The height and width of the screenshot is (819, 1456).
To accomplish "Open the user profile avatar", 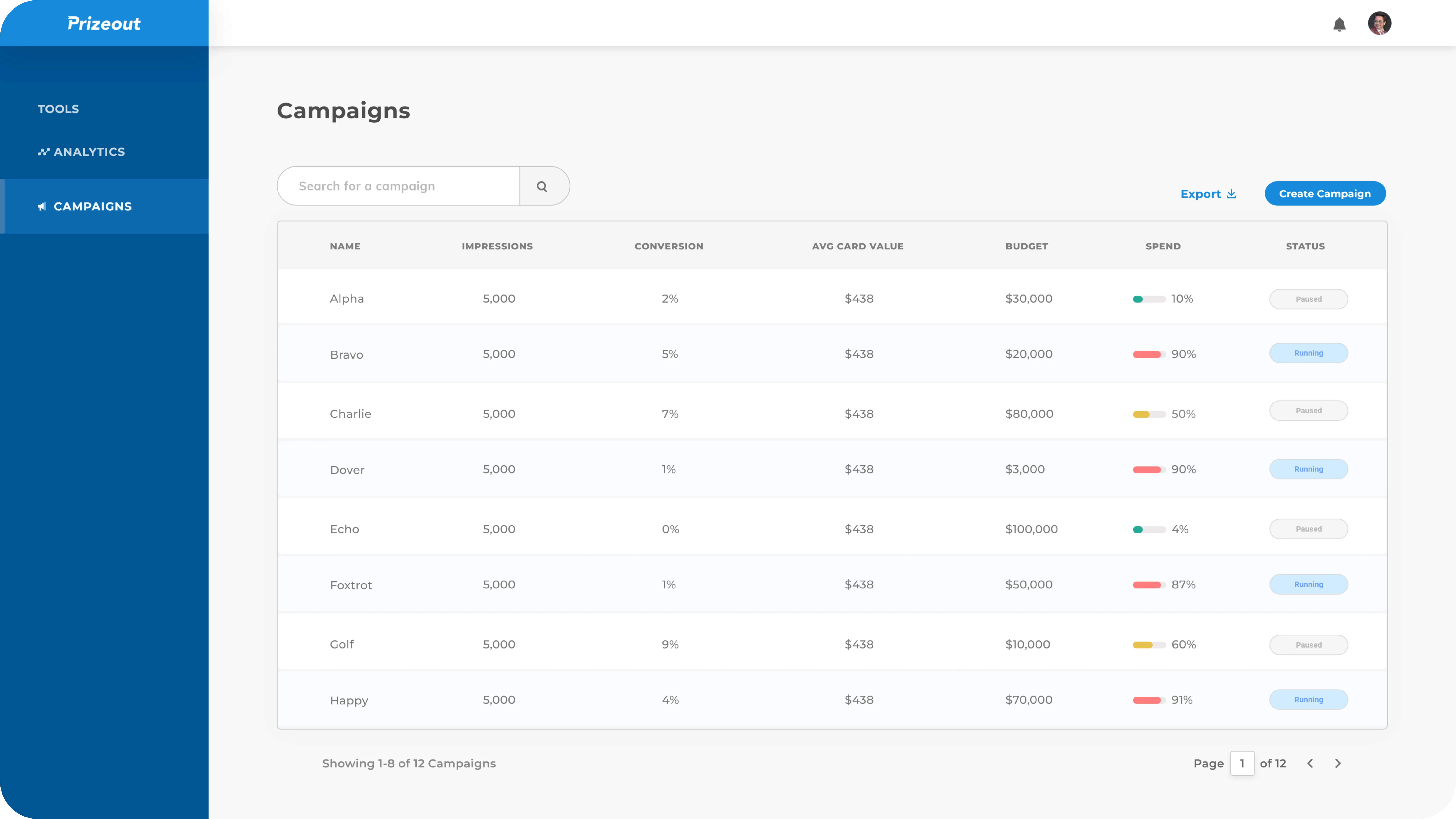I will 1379,23.
